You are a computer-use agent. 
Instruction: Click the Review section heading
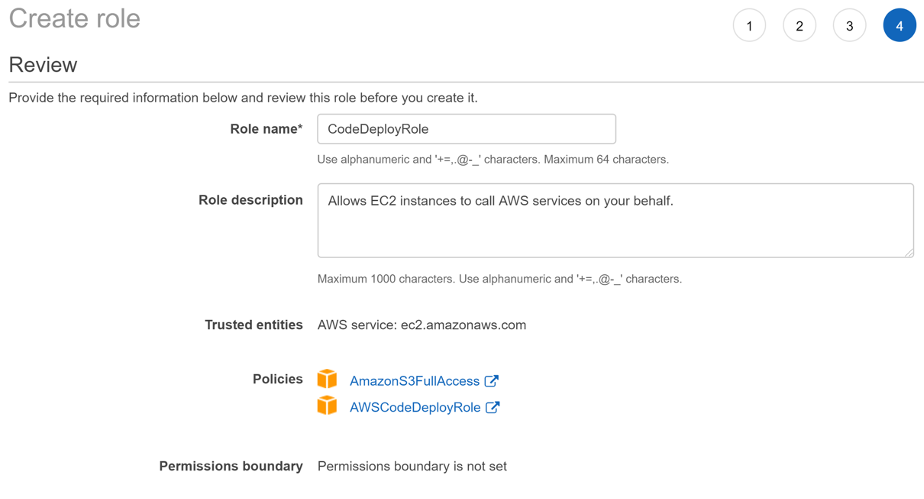coord(43,65)
